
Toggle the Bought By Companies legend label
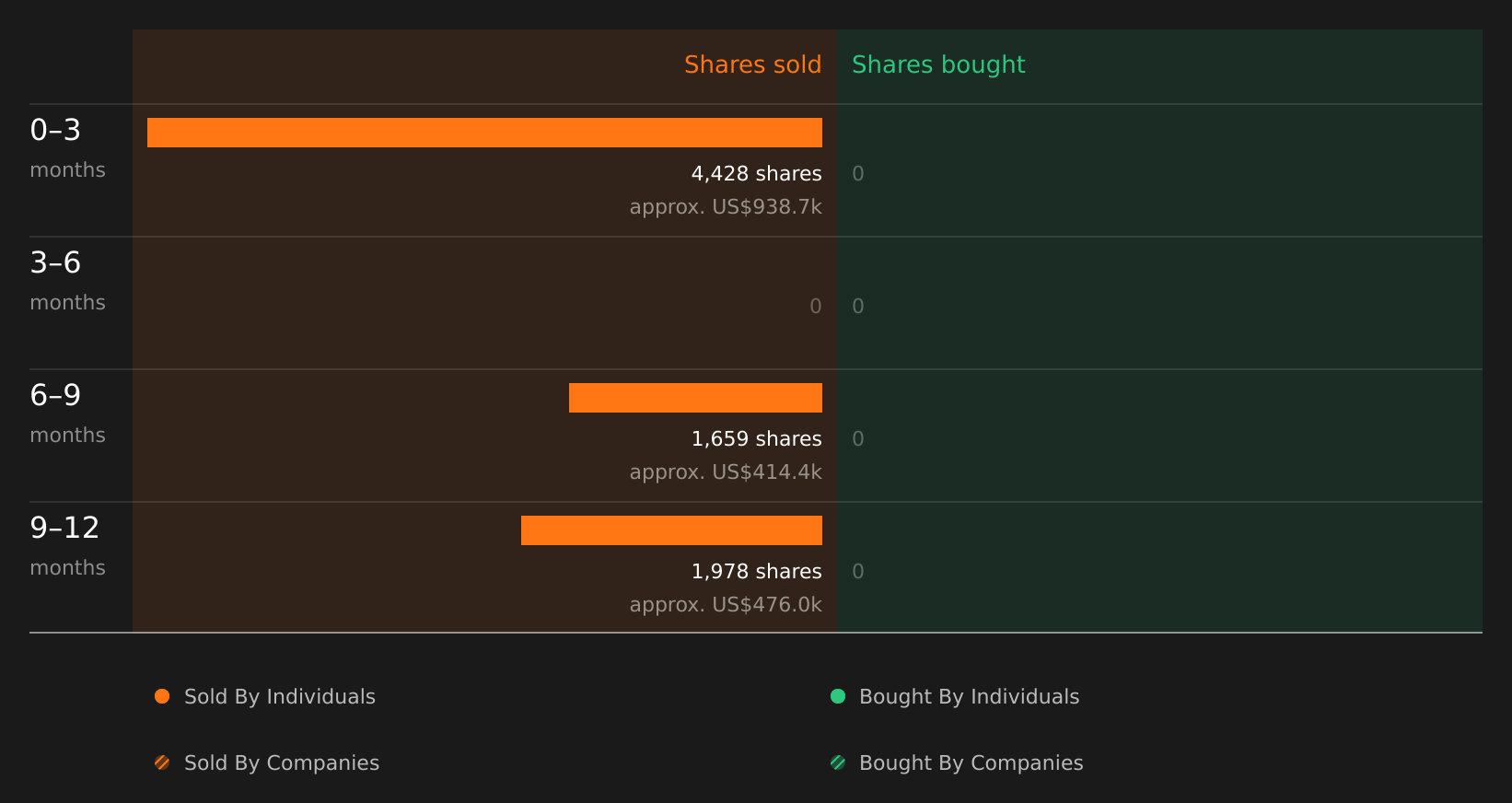tap(971, 763)
